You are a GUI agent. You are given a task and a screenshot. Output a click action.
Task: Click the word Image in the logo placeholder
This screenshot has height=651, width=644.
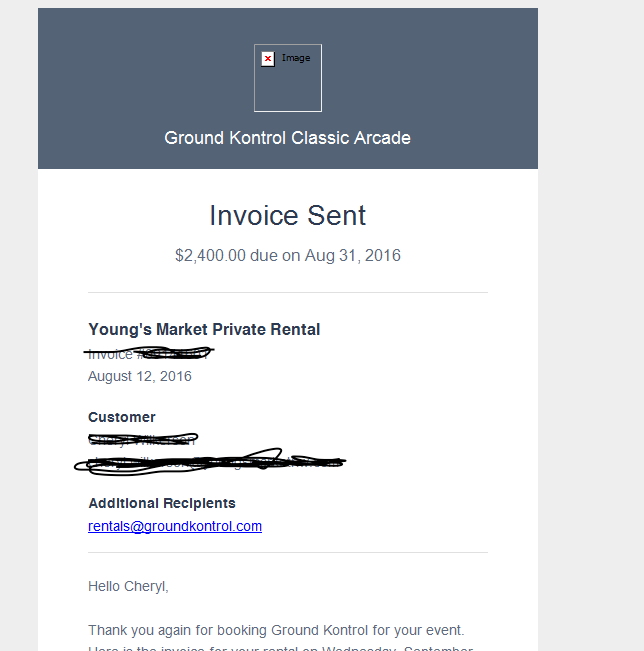pyautogui.click(x=296, y=58)
